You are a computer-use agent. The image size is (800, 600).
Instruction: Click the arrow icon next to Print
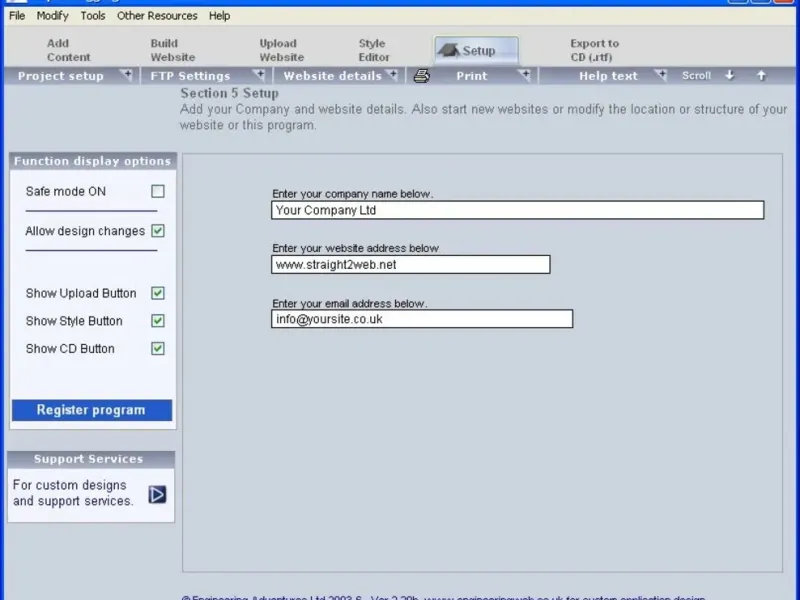tap(524, 76)
